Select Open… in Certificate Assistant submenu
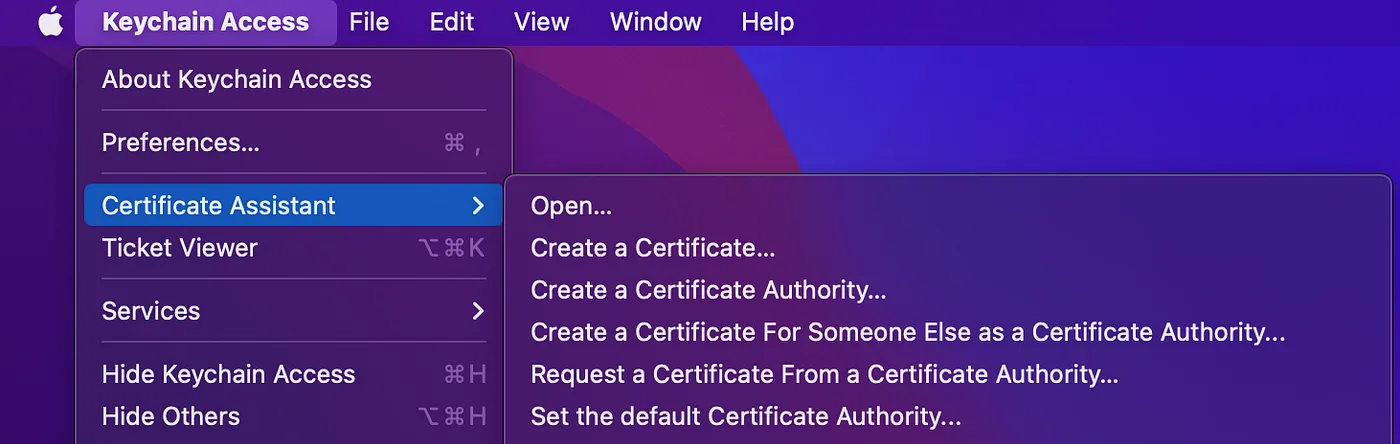The height and width of the screenshot is (444, 1400). (948, 206)
